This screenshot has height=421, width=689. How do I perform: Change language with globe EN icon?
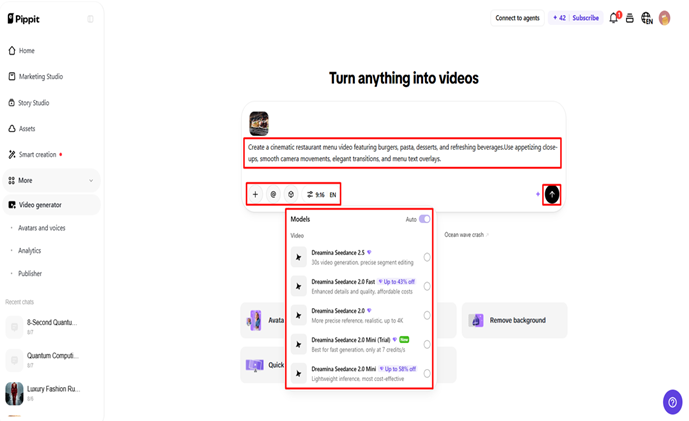(646, 18)
